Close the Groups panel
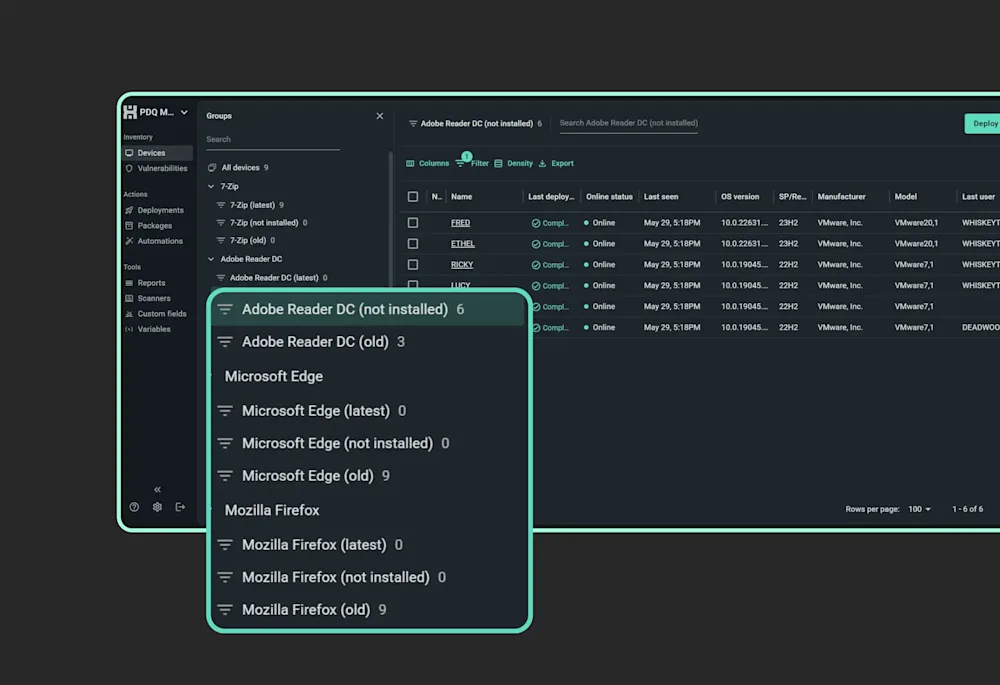Image resolution: width=1000 pixels, height=685 pixels. pos(380,116)
